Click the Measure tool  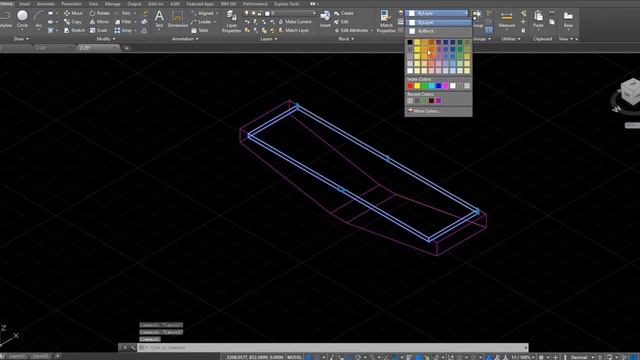tap(507, 19)
